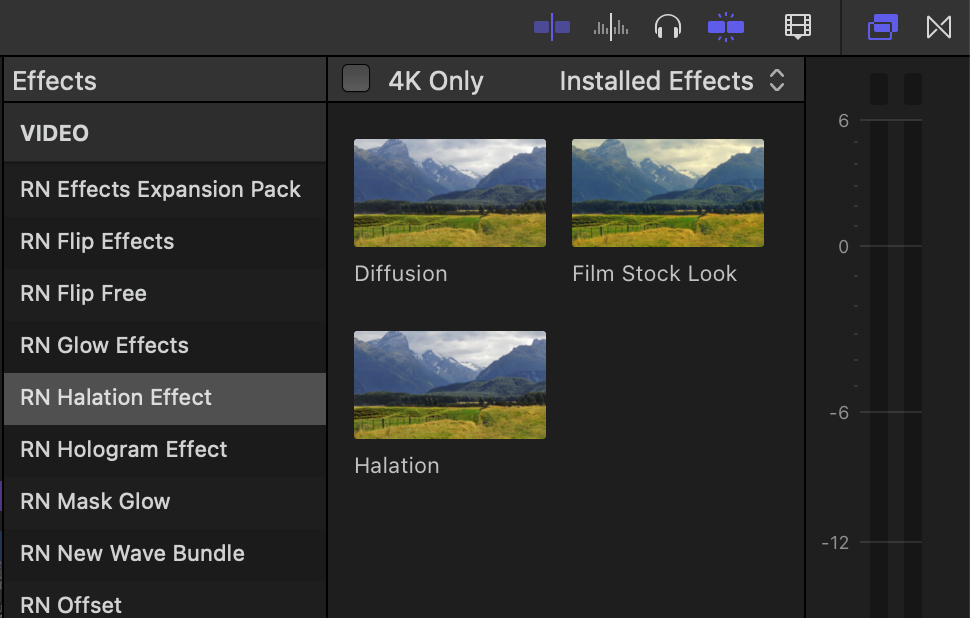This screenshot has height=618, width=970.
Task: Open the RN Flip Free category
Action: (83, 293)
